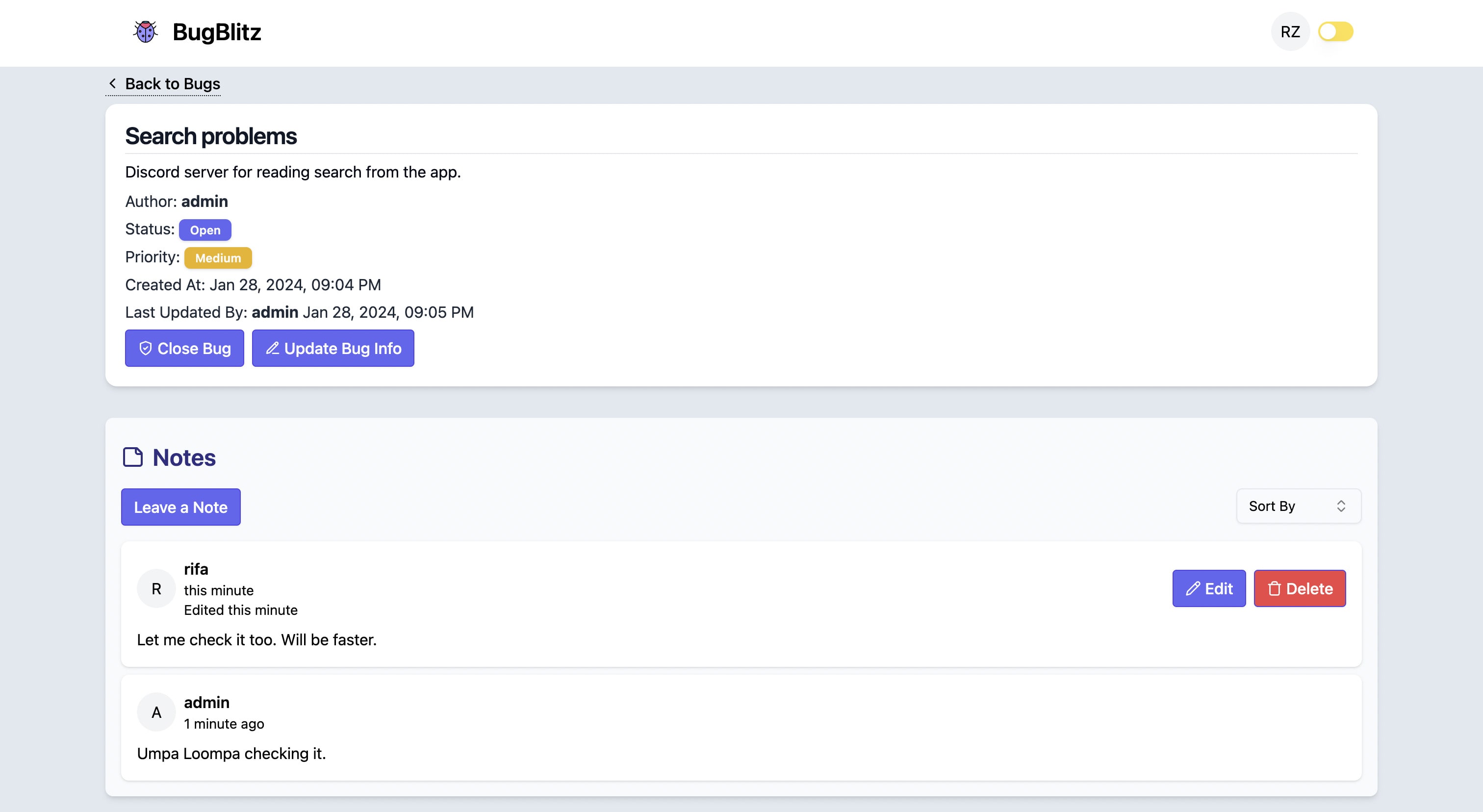Click the trash/delete icon on note
The width and height of the screenshot is (1483, 812).
[1274, 588]
